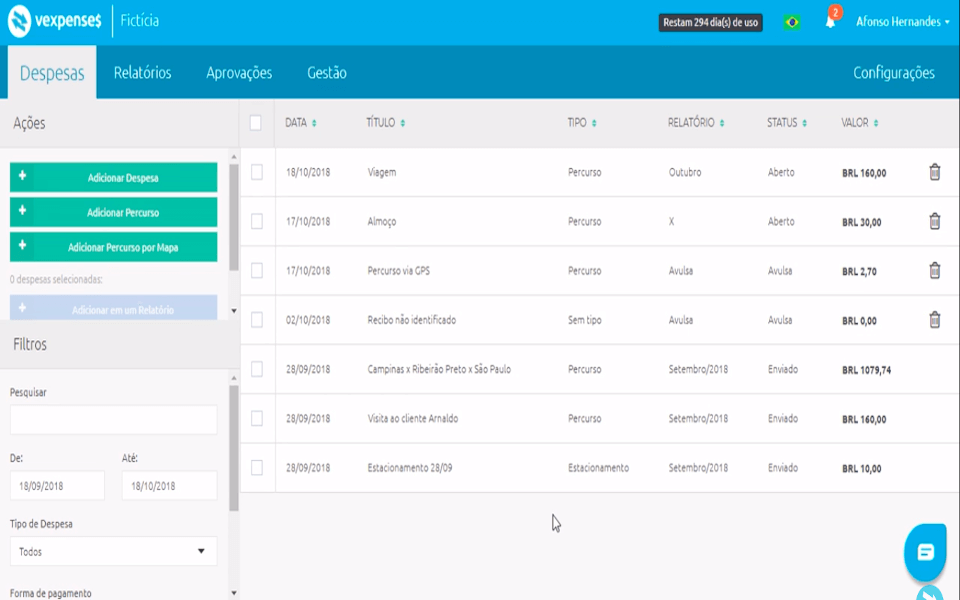The image size is (960, 600).
Task: Open the chat support bubble icon
Action: tap(925, 549)
